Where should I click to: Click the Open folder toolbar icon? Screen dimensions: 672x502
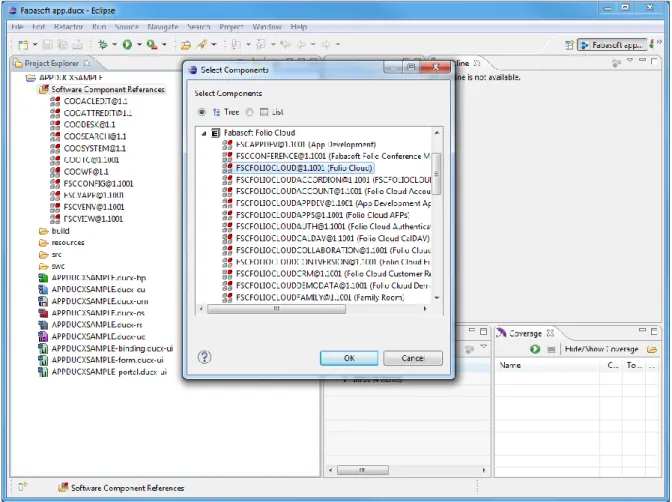pos(186,45)
